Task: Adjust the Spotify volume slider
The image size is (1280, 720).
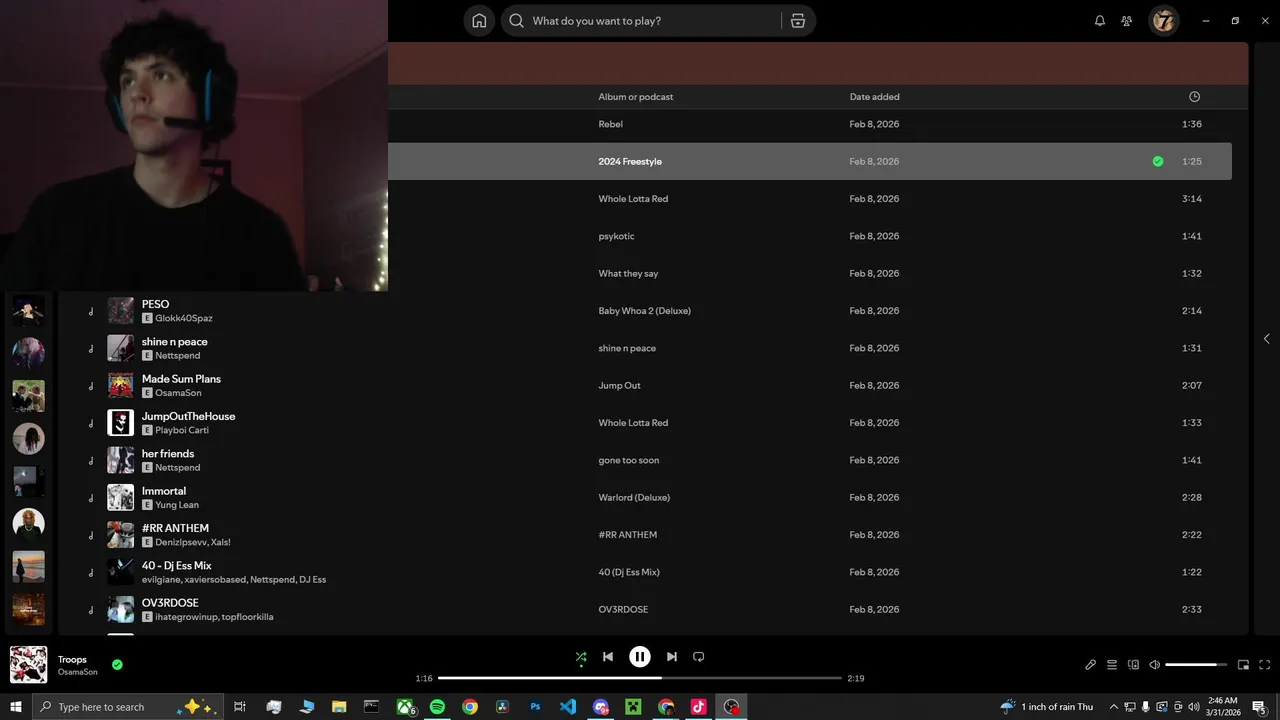Action: click(x=1196, y=665)
